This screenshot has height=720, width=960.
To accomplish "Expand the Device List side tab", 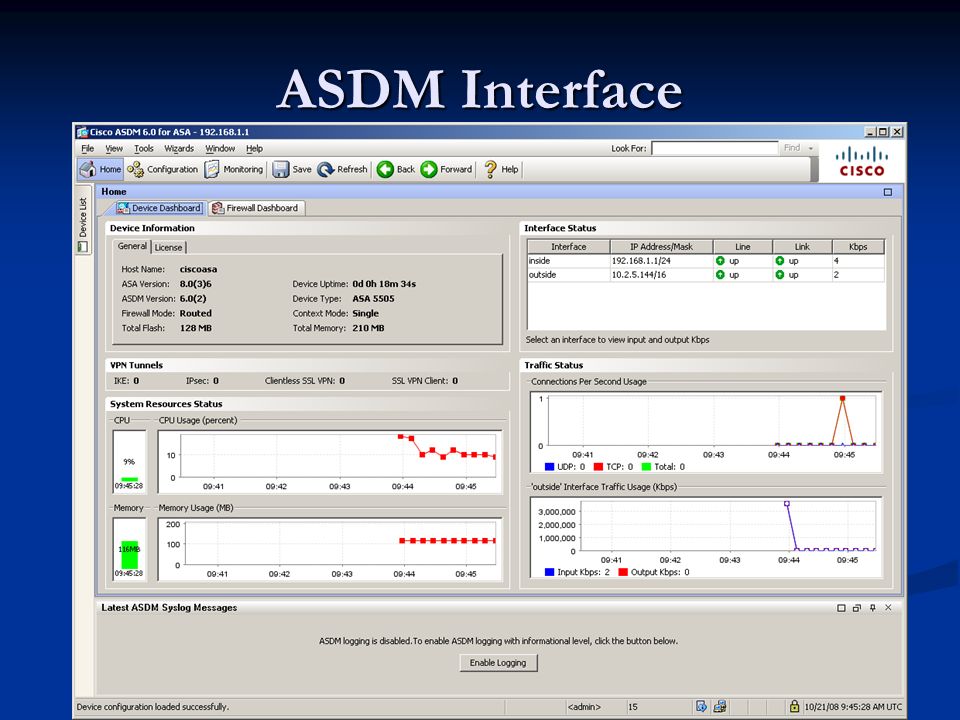I will pyautogui.click(x=83, y=218).
